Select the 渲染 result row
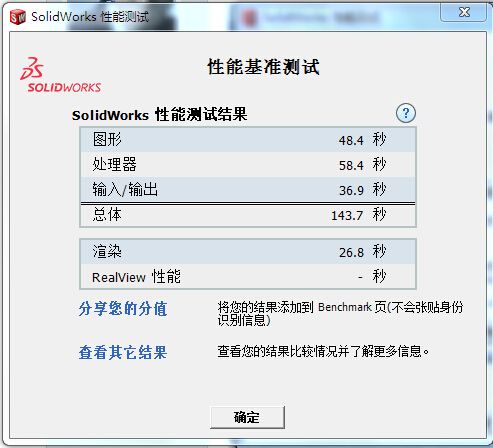 (x=248, y=252)
